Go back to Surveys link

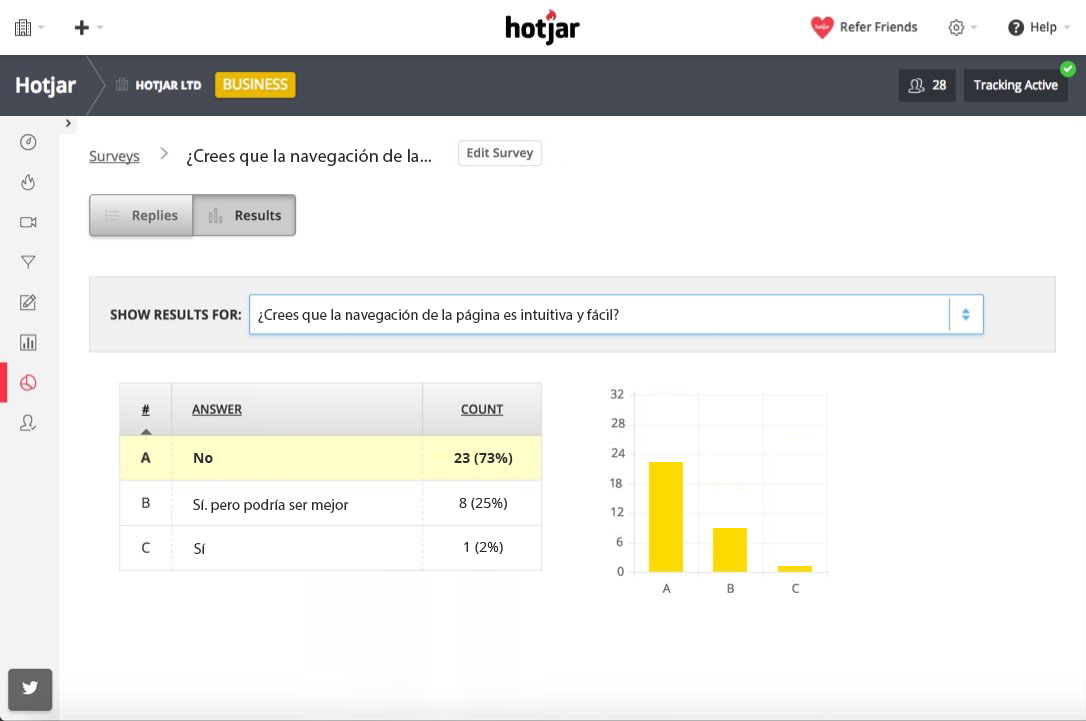(x=114, y=156)
